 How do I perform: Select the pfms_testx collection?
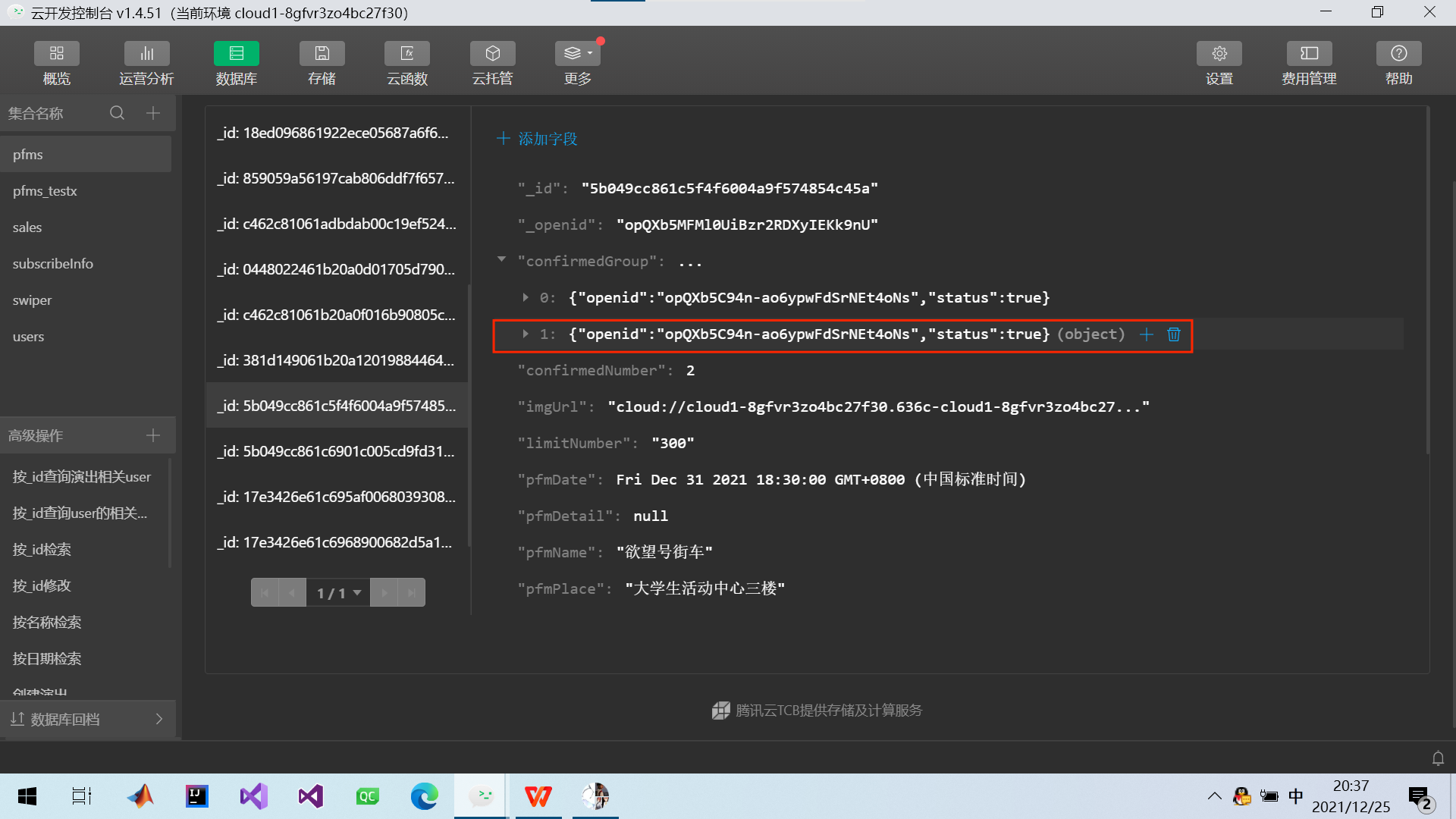click(86, 191)
